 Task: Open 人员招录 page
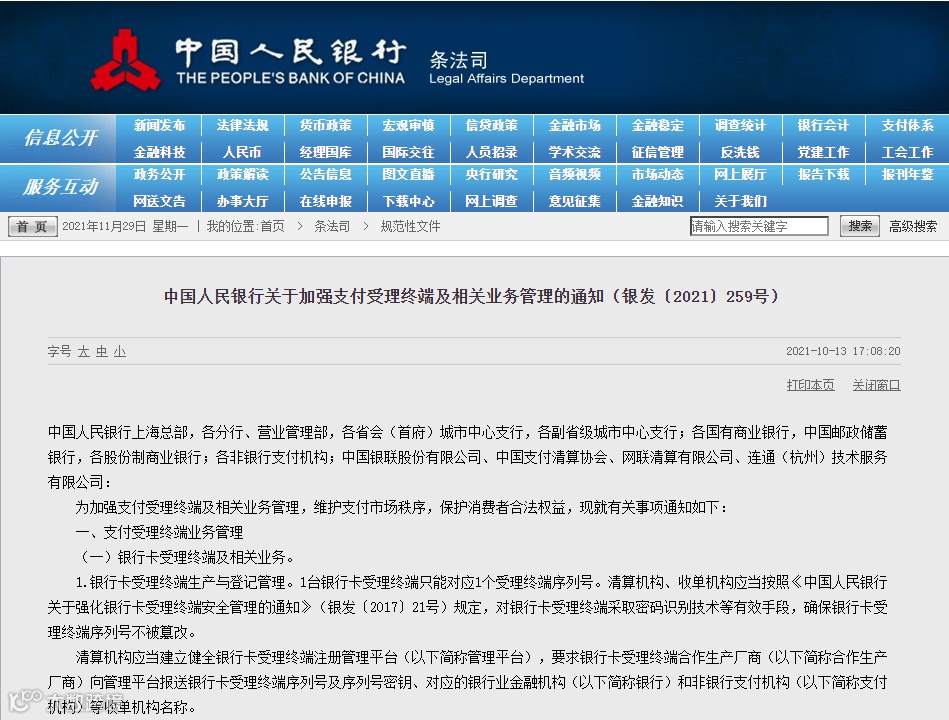(x=491, y=152)
